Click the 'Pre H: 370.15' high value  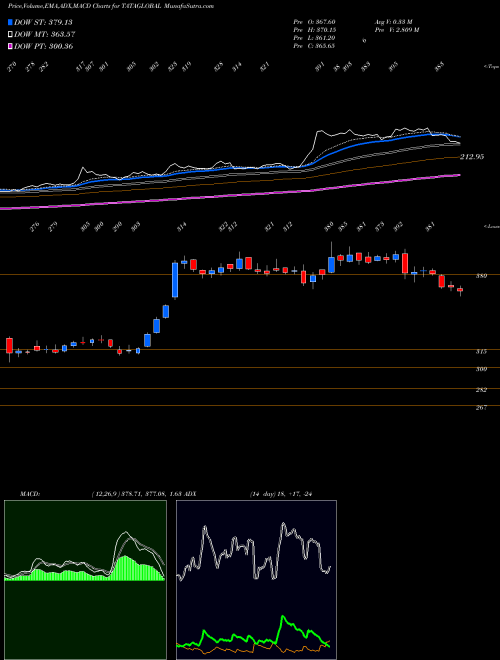pos(314,30)
